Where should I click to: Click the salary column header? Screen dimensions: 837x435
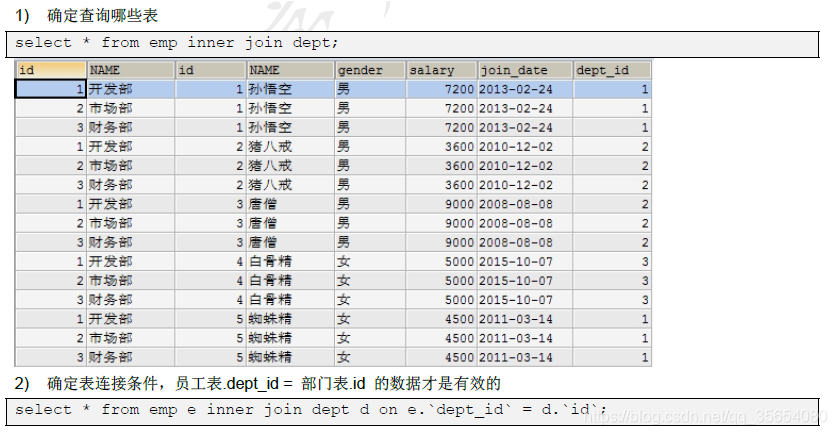pos(441,70)
